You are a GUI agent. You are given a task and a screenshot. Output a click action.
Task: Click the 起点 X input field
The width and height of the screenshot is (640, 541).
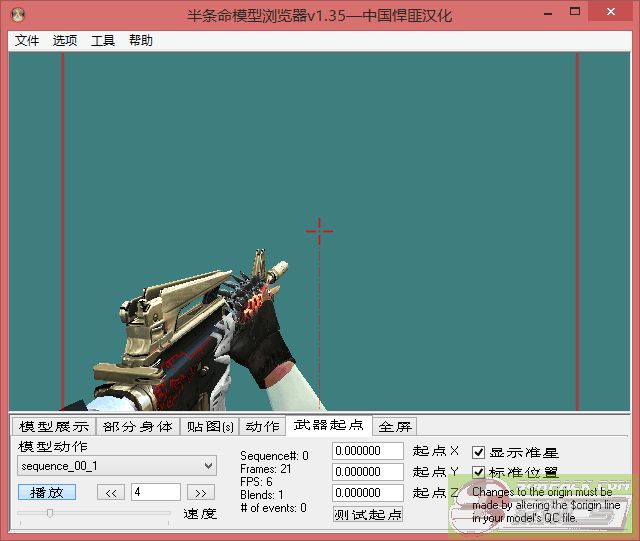367,451
